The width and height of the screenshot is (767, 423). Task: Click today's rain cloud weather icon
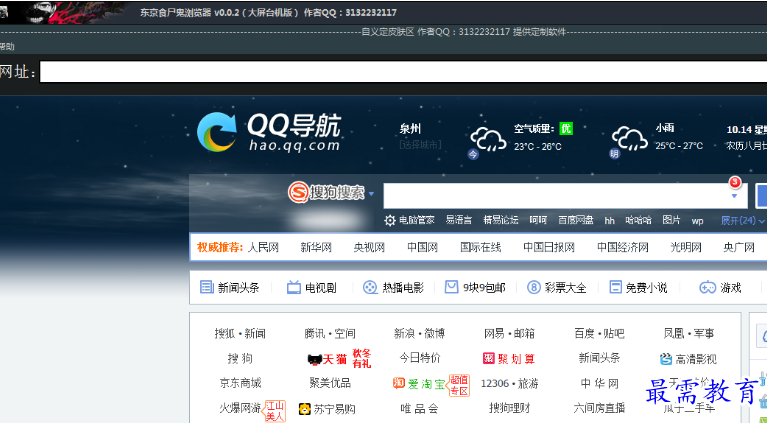[488, 139]
